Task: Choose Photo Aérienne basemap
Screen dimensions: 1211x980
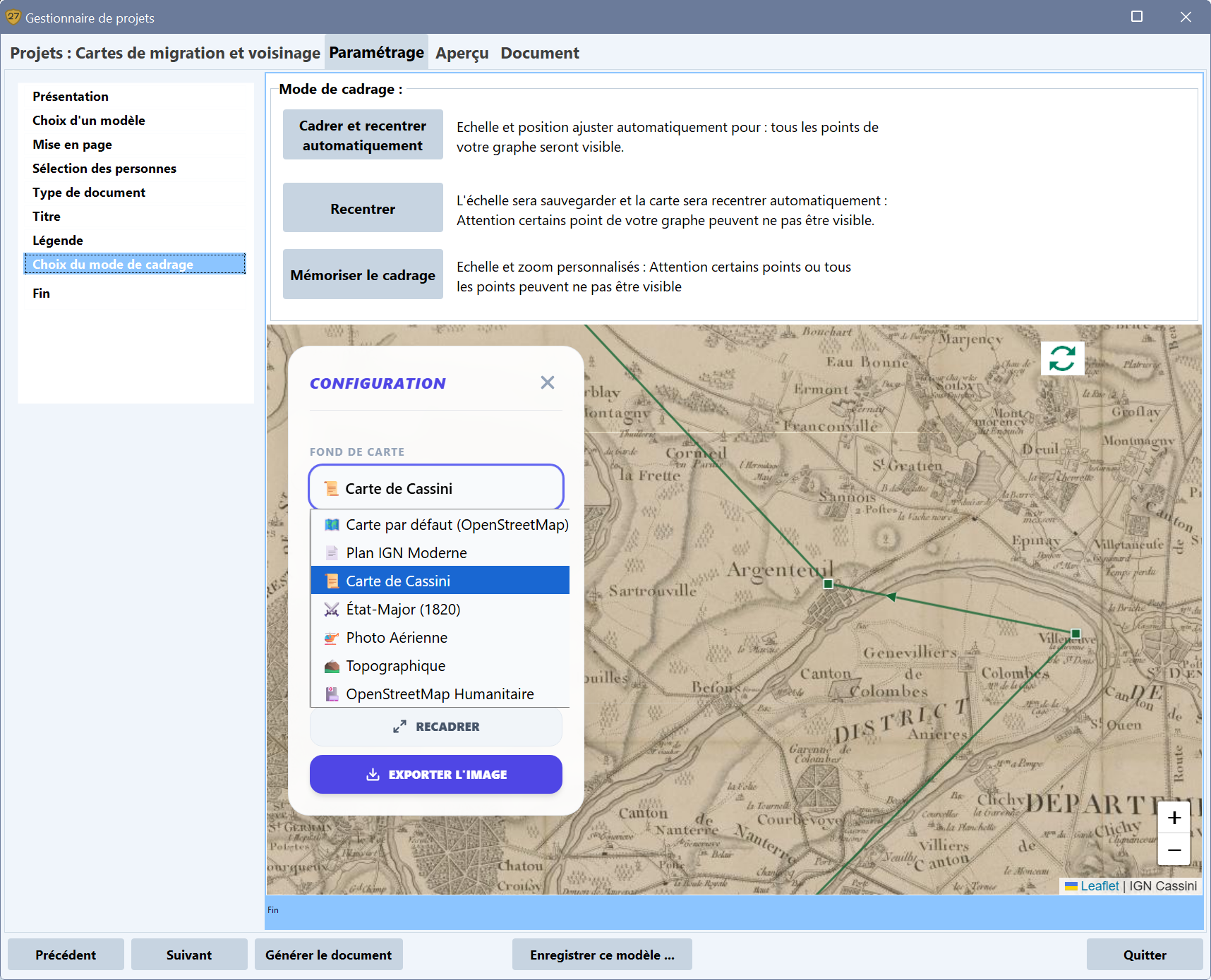Action: 440,637
